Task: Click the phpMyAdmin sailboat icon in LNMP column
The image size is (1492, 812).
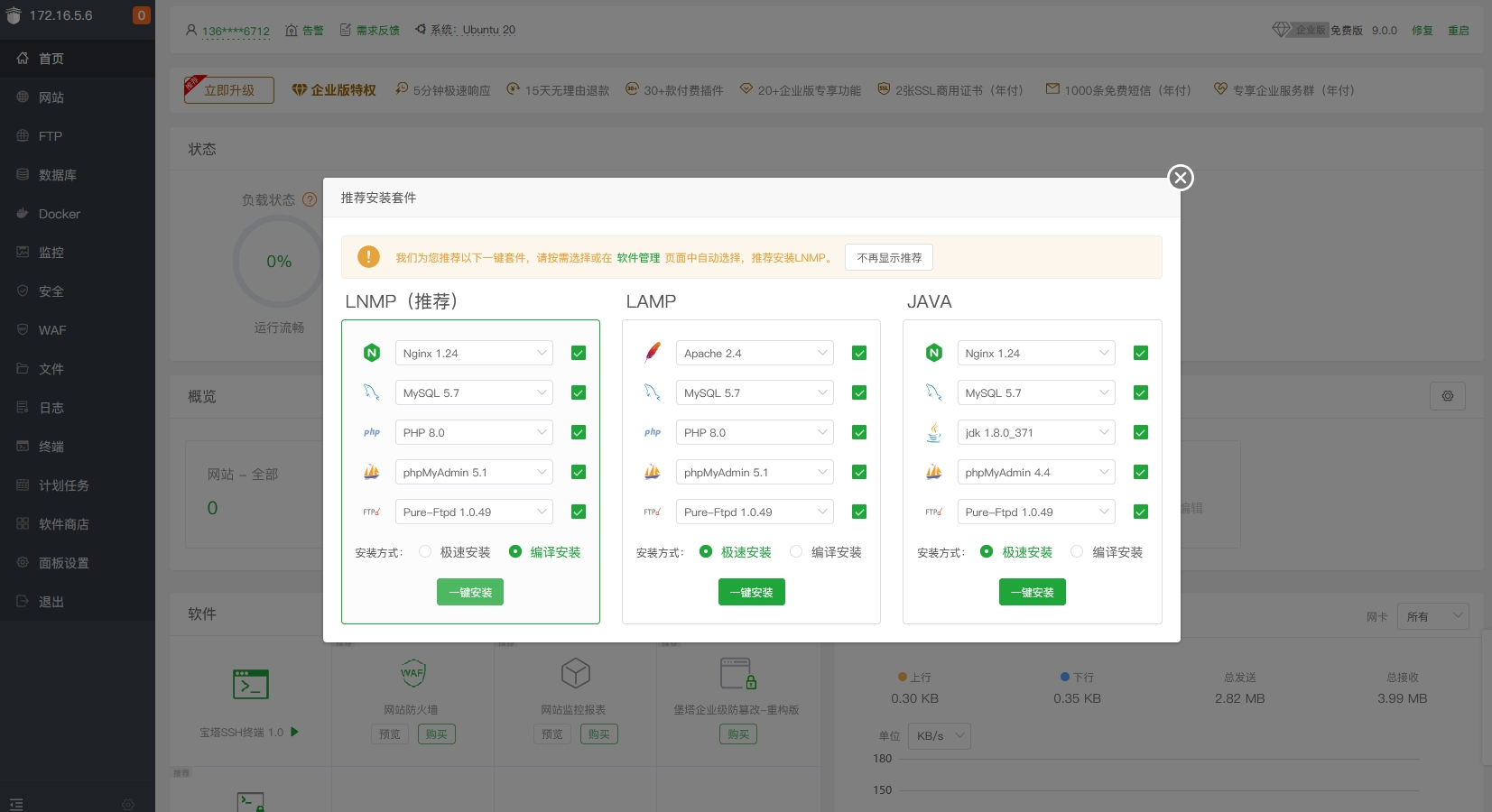Action: pyautogui.click(x=372, y=472)
